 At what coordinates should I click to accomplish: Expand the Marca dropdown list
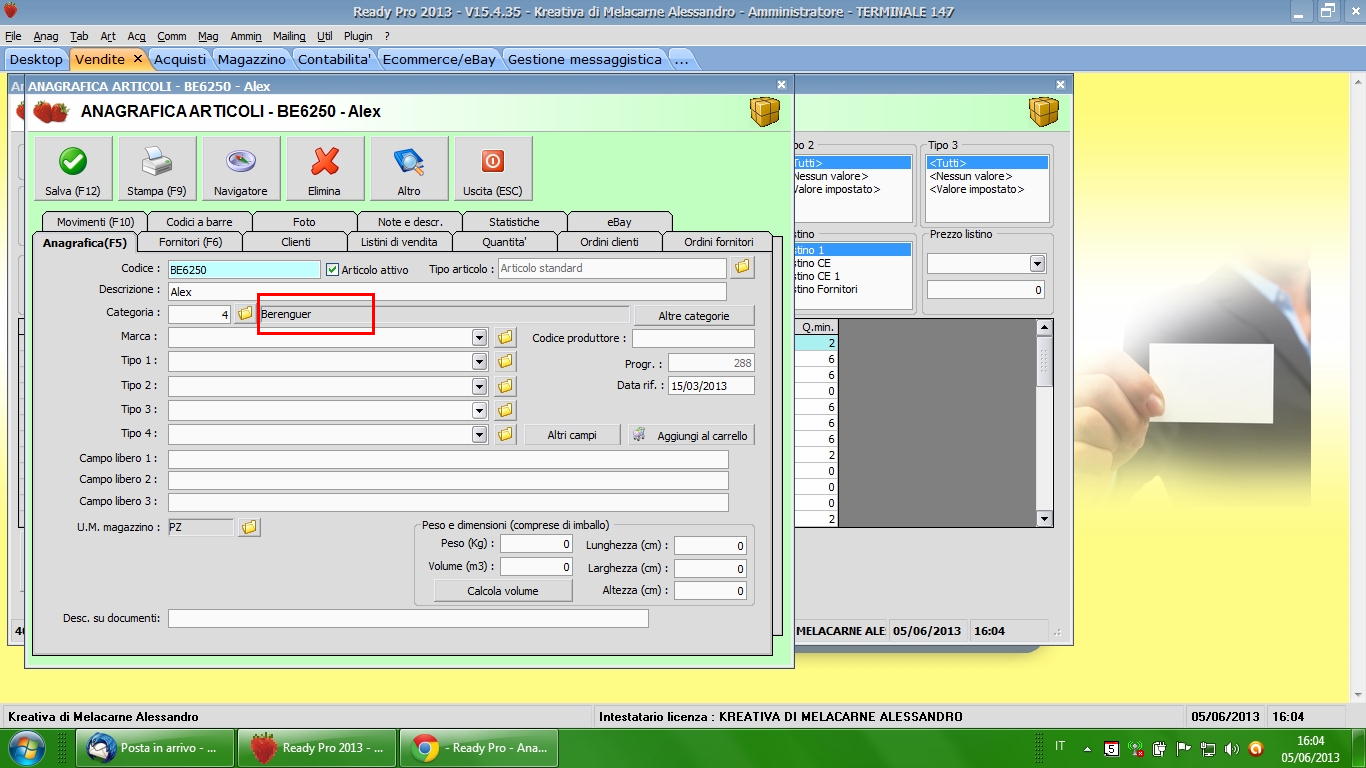[480, 338]
